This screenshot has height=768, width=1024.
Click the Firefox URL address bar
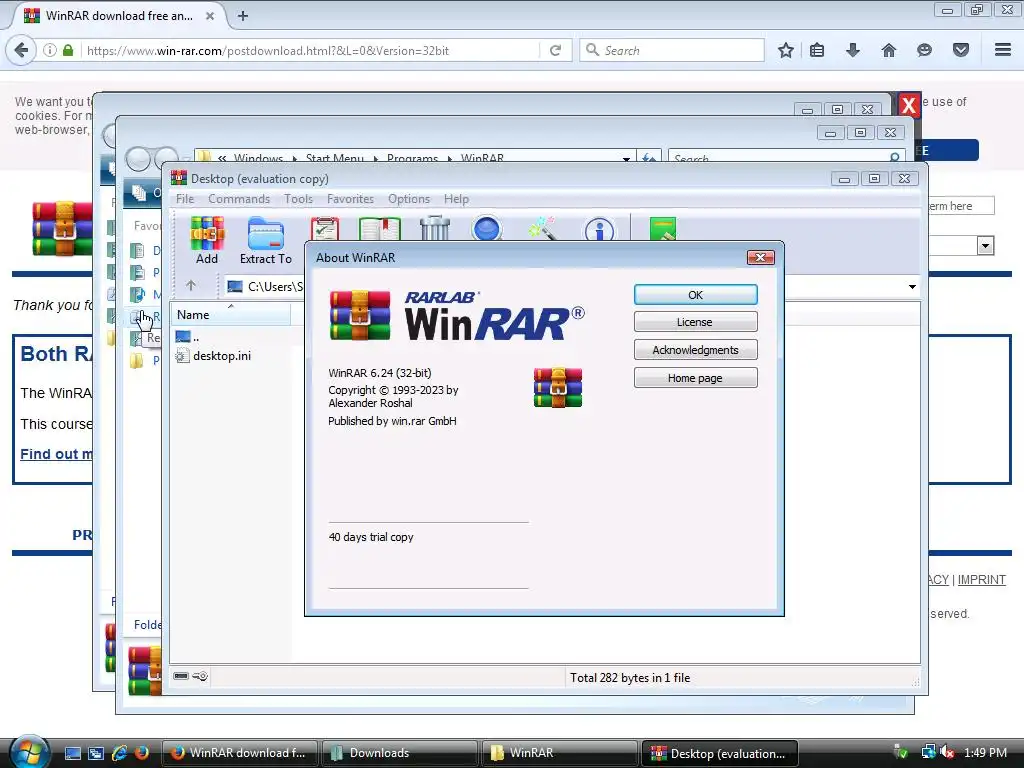pos(310,50)
